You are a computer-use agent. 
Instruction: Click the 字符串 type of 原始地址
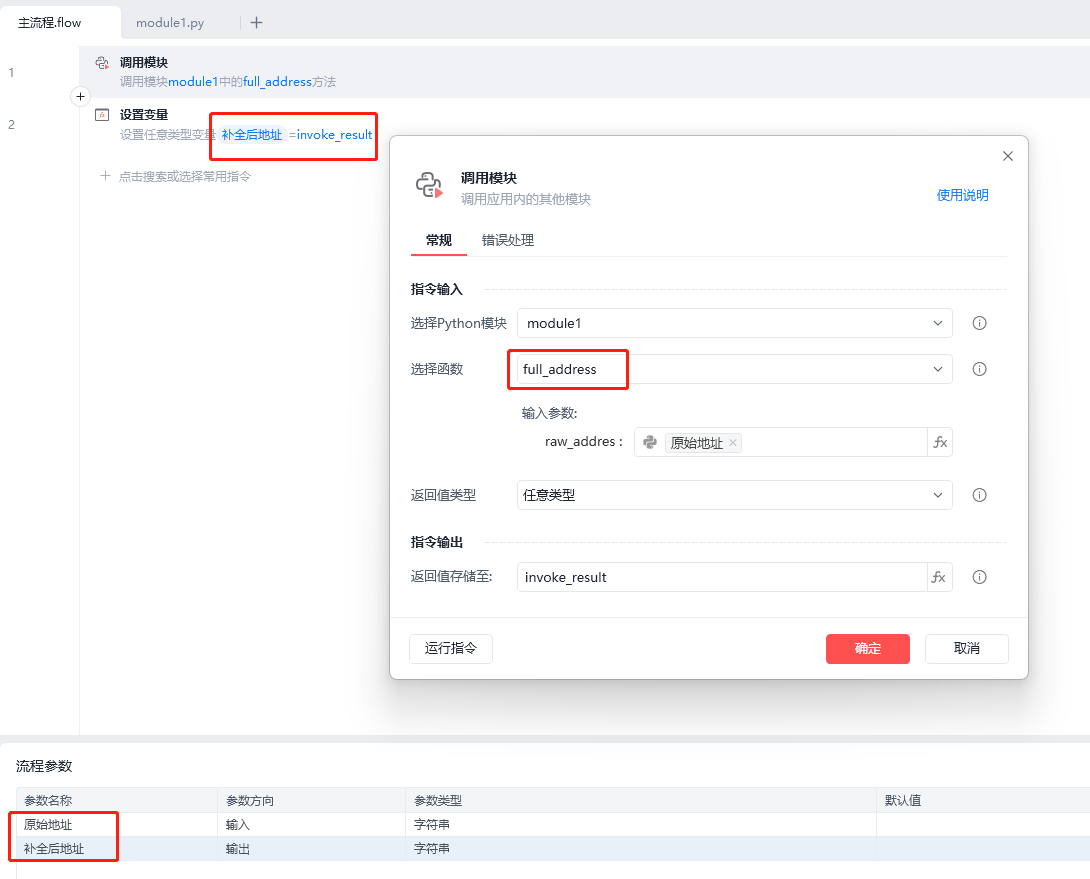[432, 825]
